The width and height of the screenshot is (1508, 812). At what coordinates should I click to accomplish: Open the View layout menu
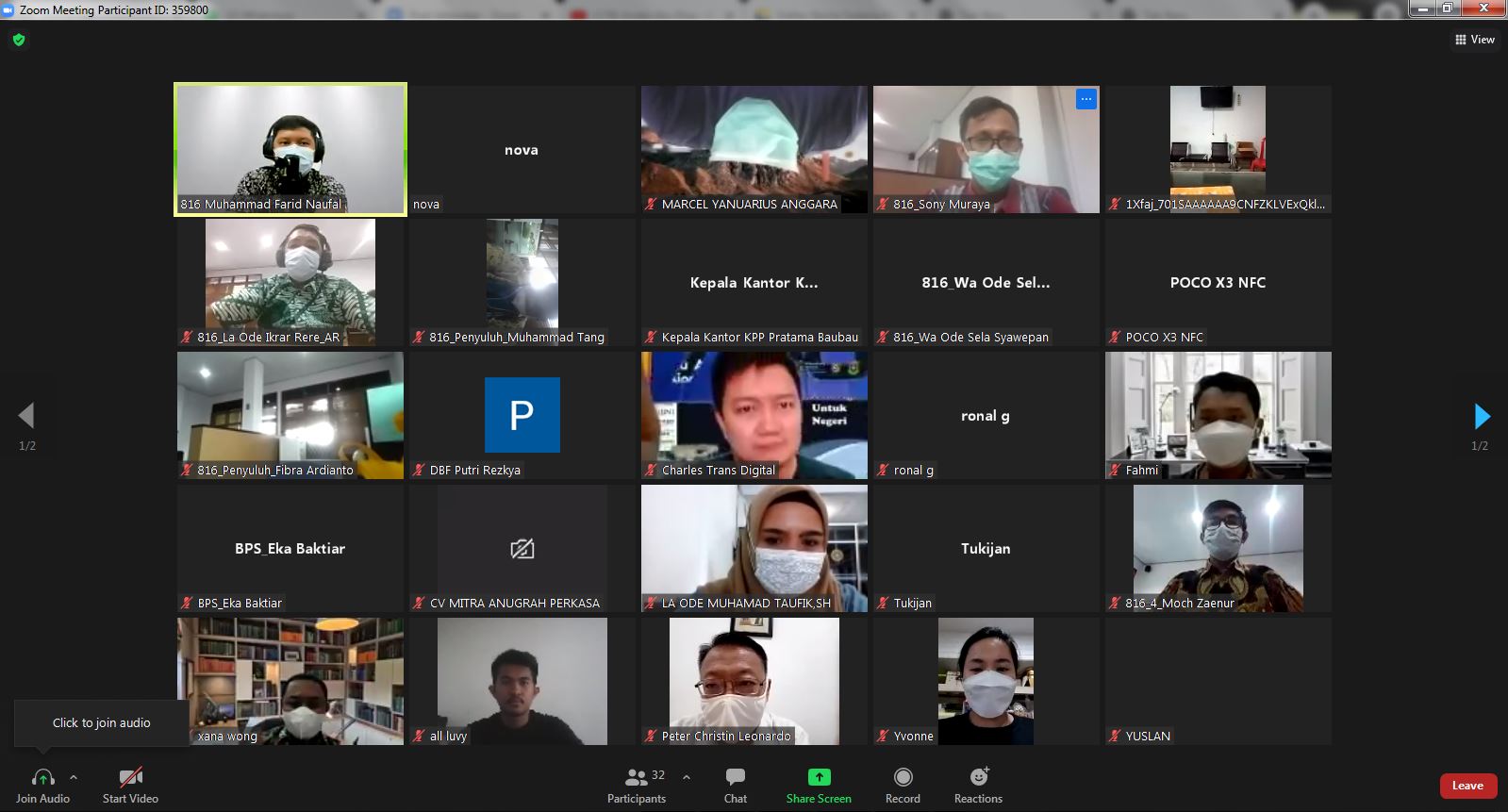click(x=1475, y=40)
